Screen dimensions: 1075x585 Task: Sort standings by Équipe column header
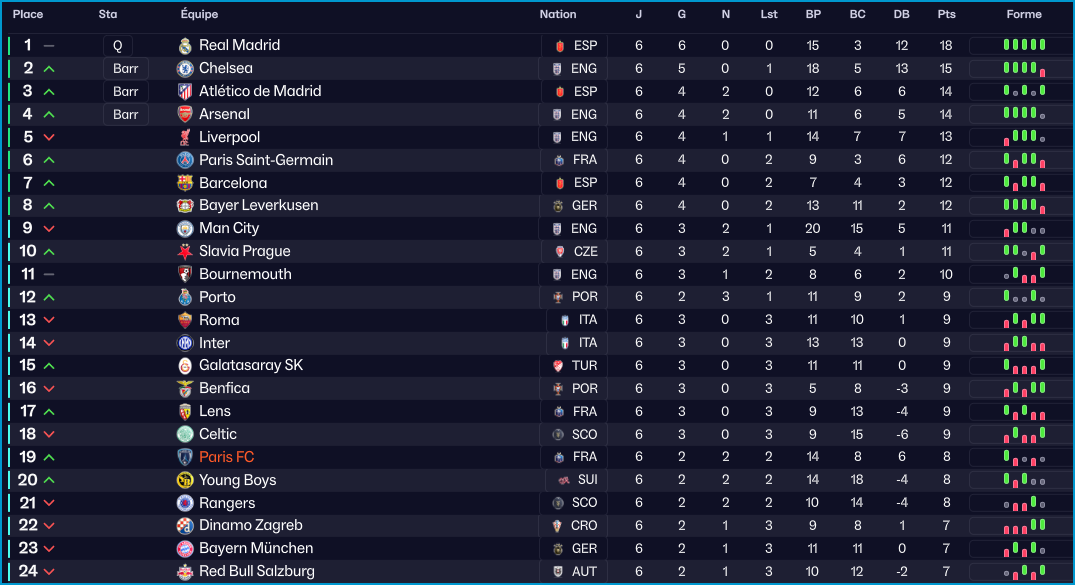[199, 15]
